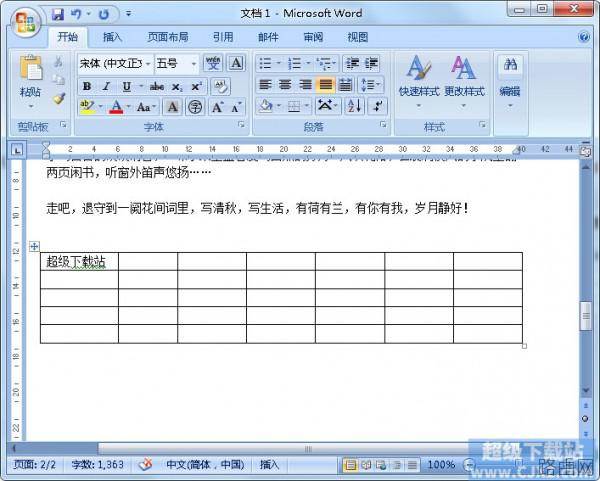Screen dimensions: 600x481
Task: Undo the last action
Action: tap(76, 15)
